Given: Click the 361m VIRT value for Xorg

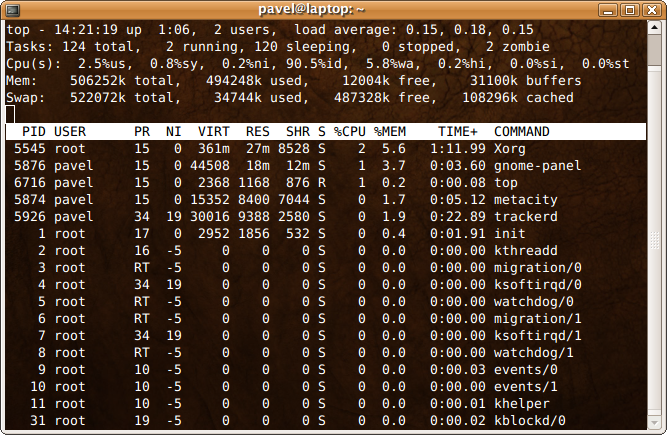Looking at the screenshot, I should (214, 149).
